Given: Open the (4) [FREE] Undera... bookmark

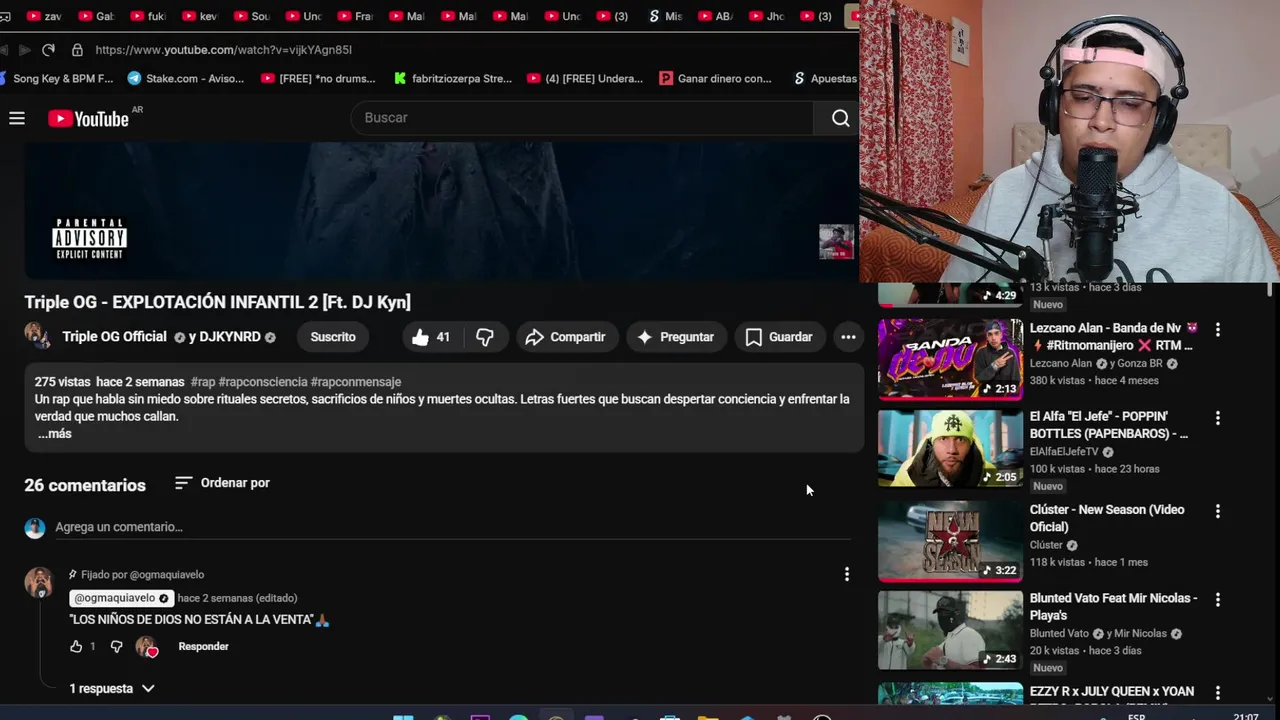Looking at the screenshot, I should [585, 79].
